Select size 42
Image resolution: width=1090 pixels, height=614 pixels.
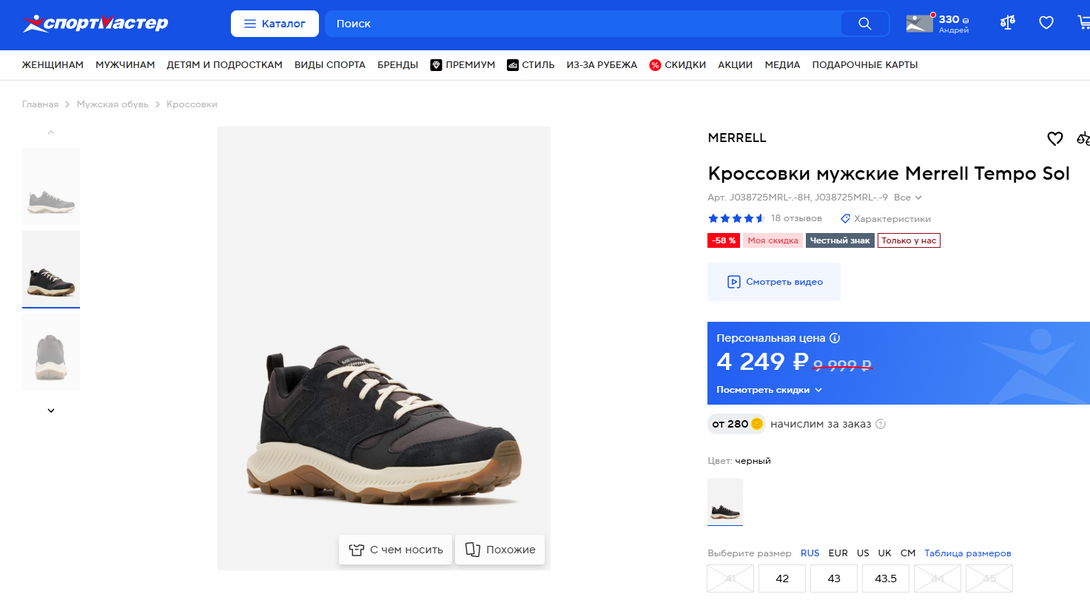(x=782, y=579)
